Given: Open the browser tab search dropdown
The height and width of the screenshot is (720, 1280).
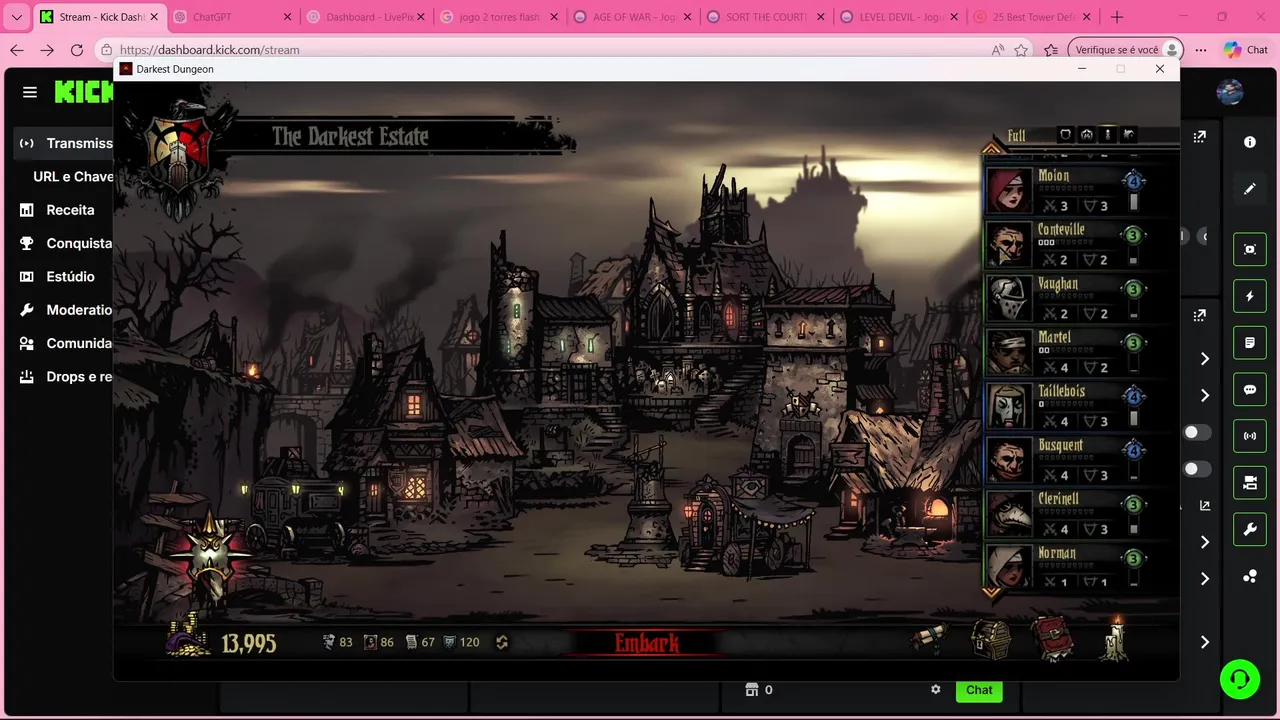Looking at the screenshot, I should click(x=16, y=17).
